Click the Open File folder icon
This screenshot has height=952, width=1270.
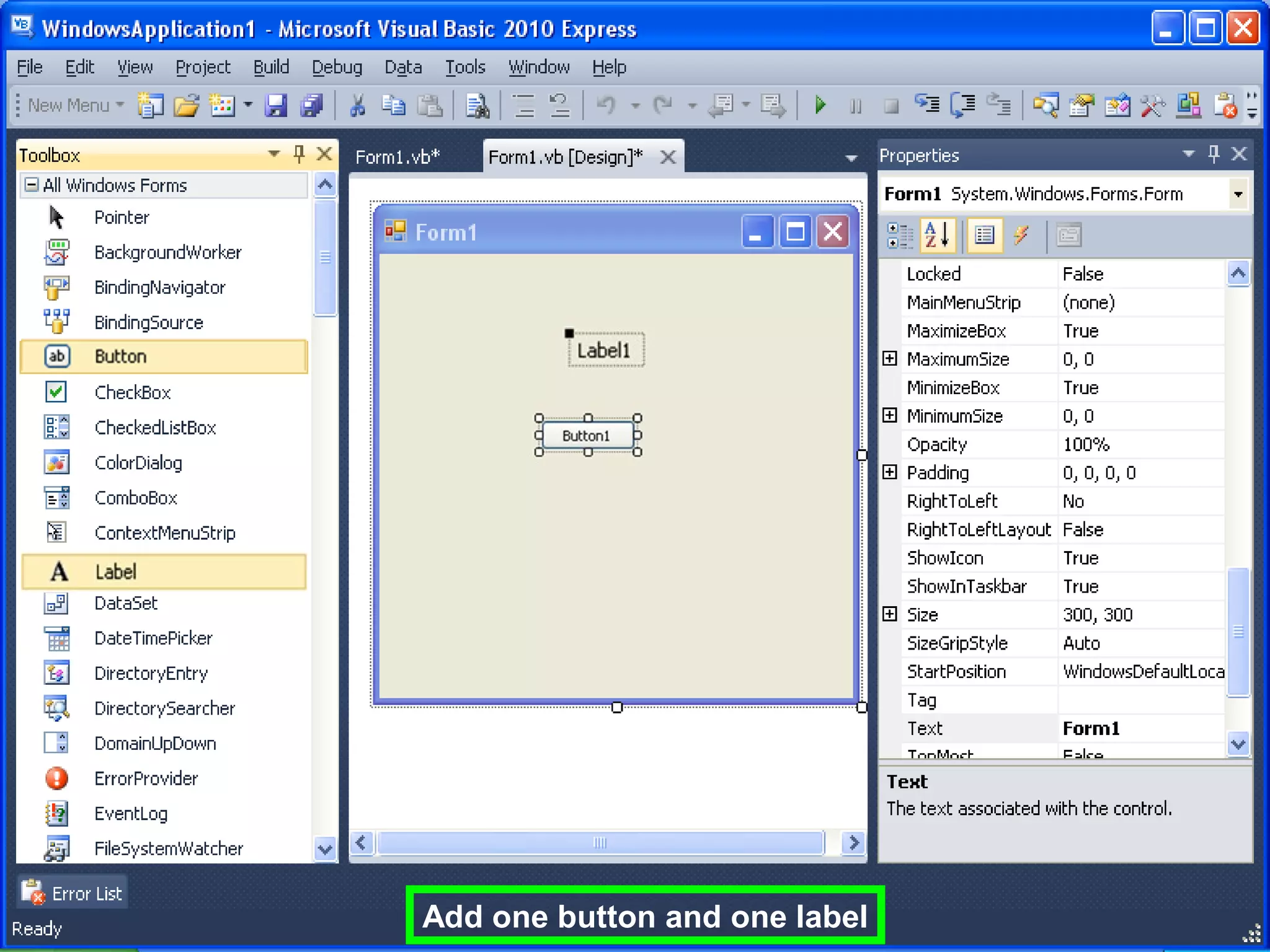186,105
